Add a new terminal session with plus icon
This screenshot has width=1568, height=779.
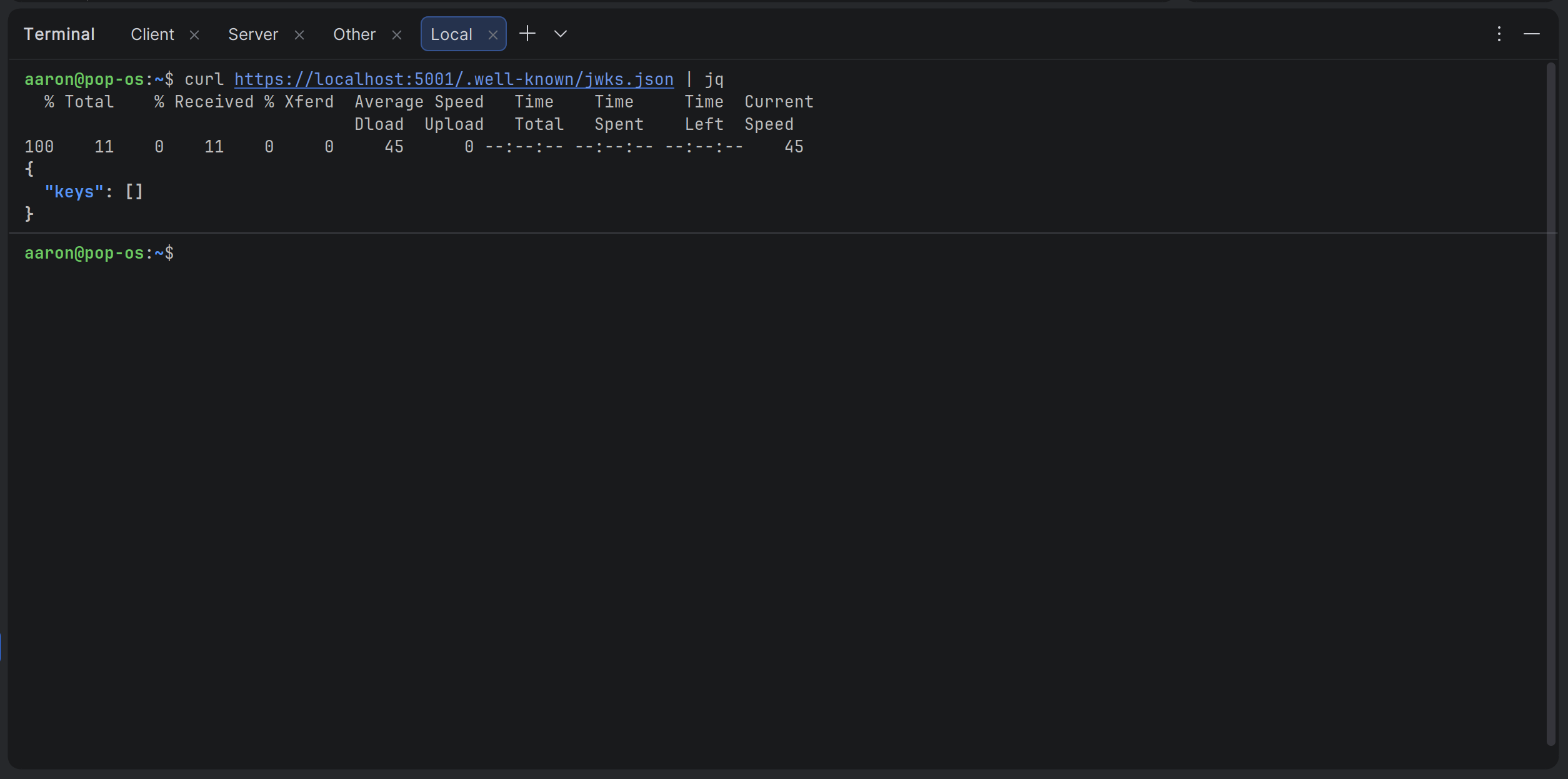527,34
